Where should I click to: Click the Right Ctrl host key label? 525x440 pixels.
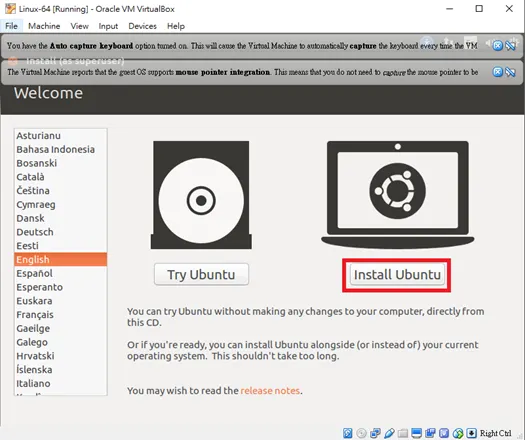click(495, 433)
